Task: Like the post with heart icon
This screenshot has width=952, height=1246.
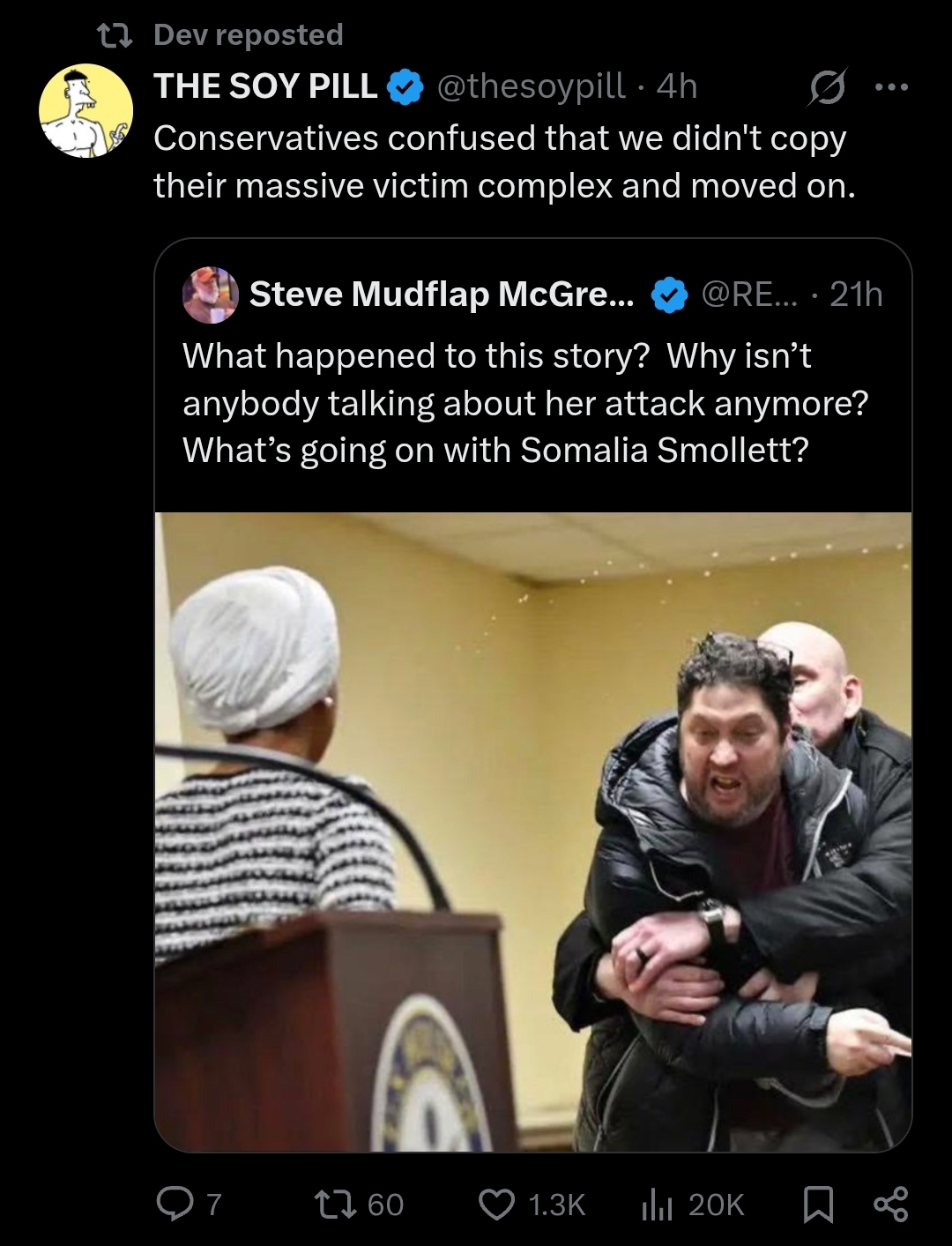Action: (x=497, y=1205)
